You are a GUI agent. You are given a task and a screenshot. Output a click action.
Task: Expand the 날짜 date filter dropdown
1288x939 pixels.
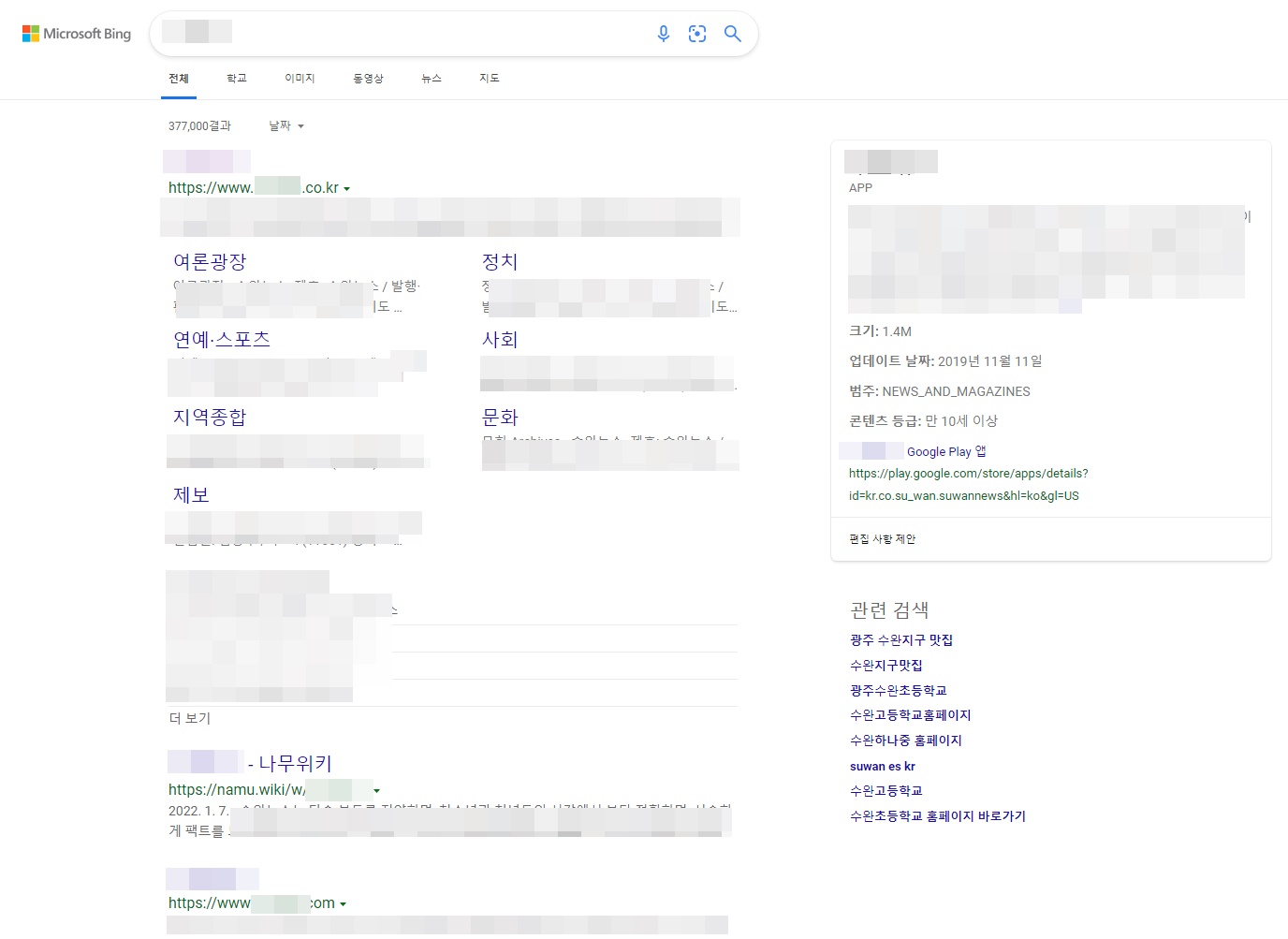pos(286,125)
